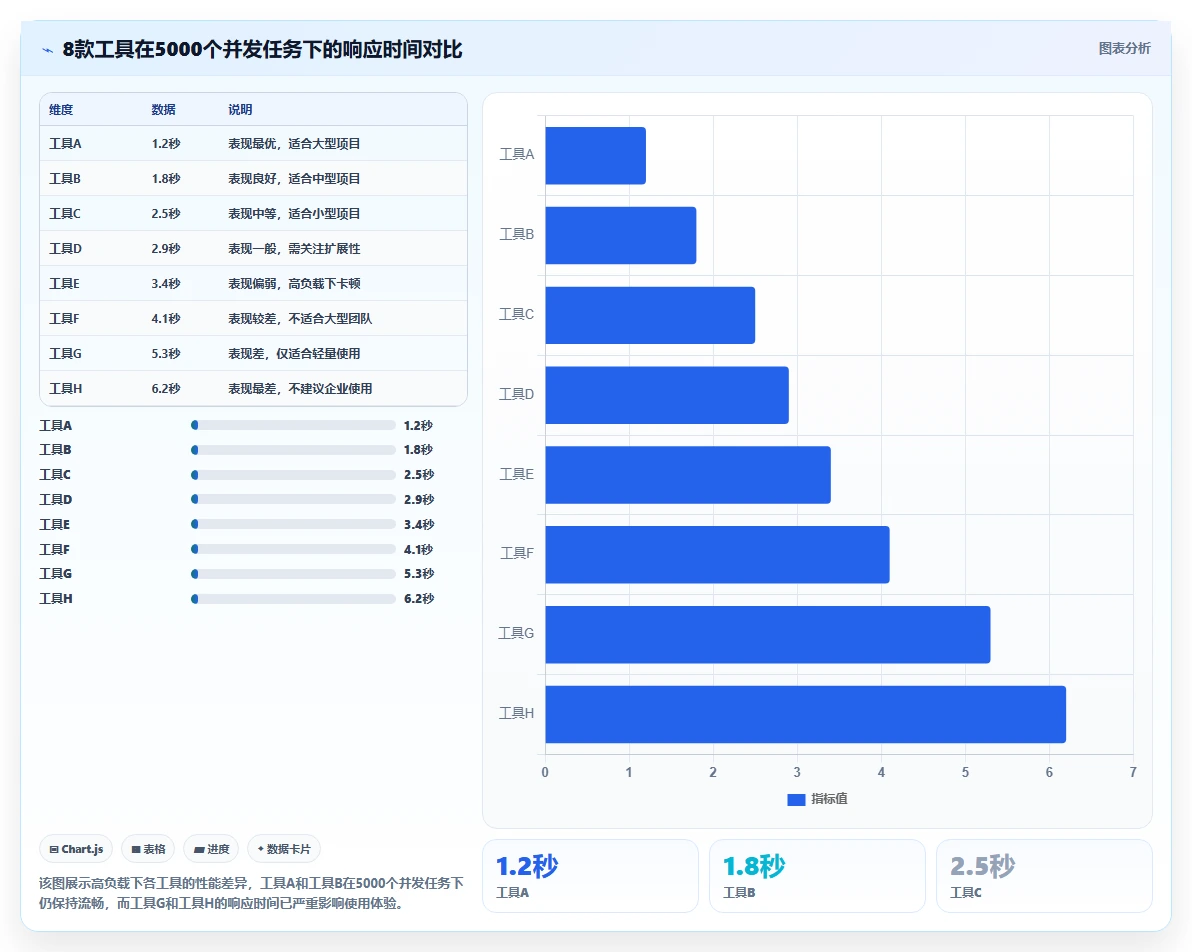The width and height of the screenshot is (1192, 952).
Task: Click the 工具G bar in chart
Action: coord(768,634)
